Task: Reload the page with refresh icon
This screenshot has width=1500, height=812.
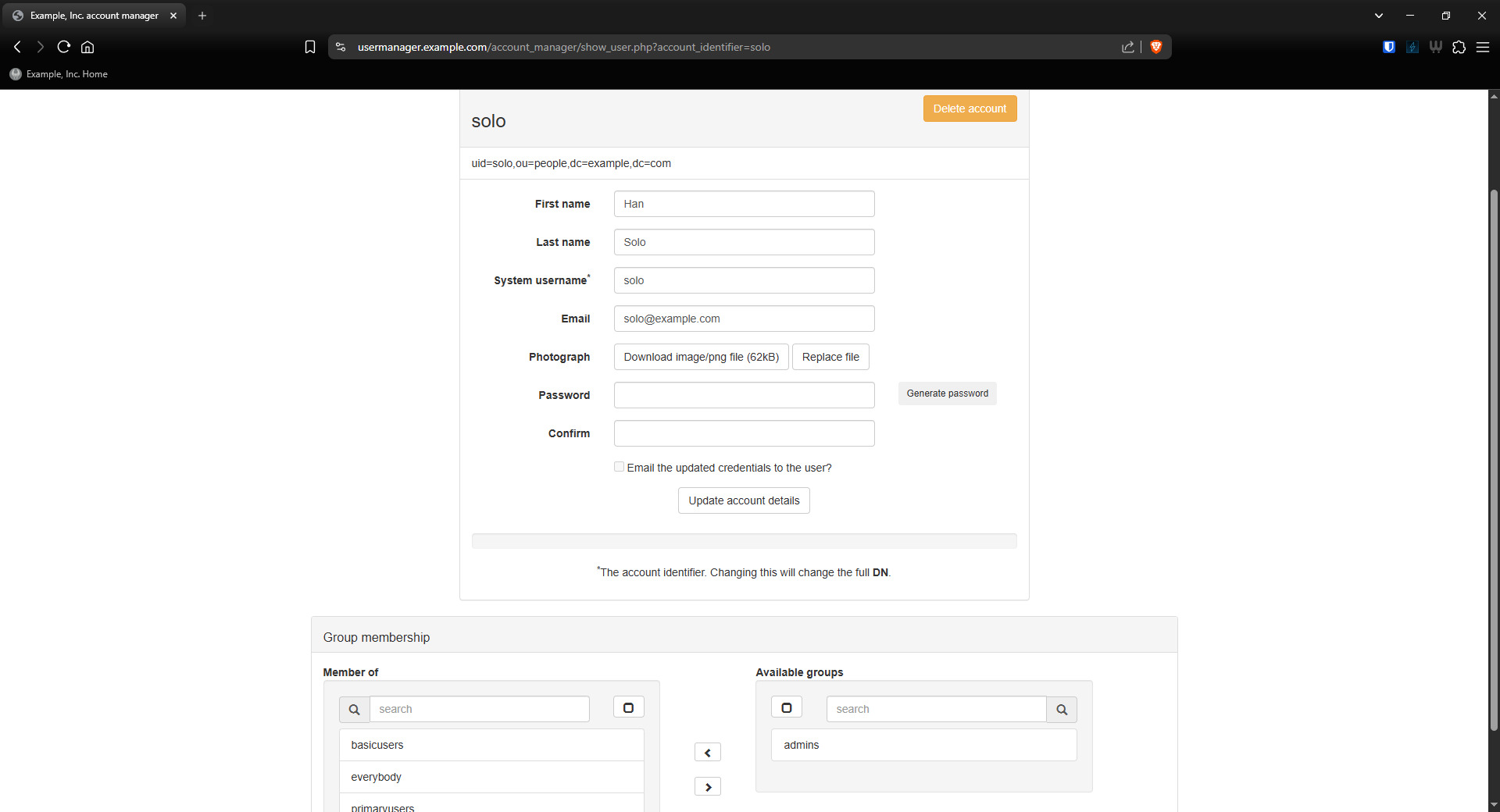Action: click(64, 47)
